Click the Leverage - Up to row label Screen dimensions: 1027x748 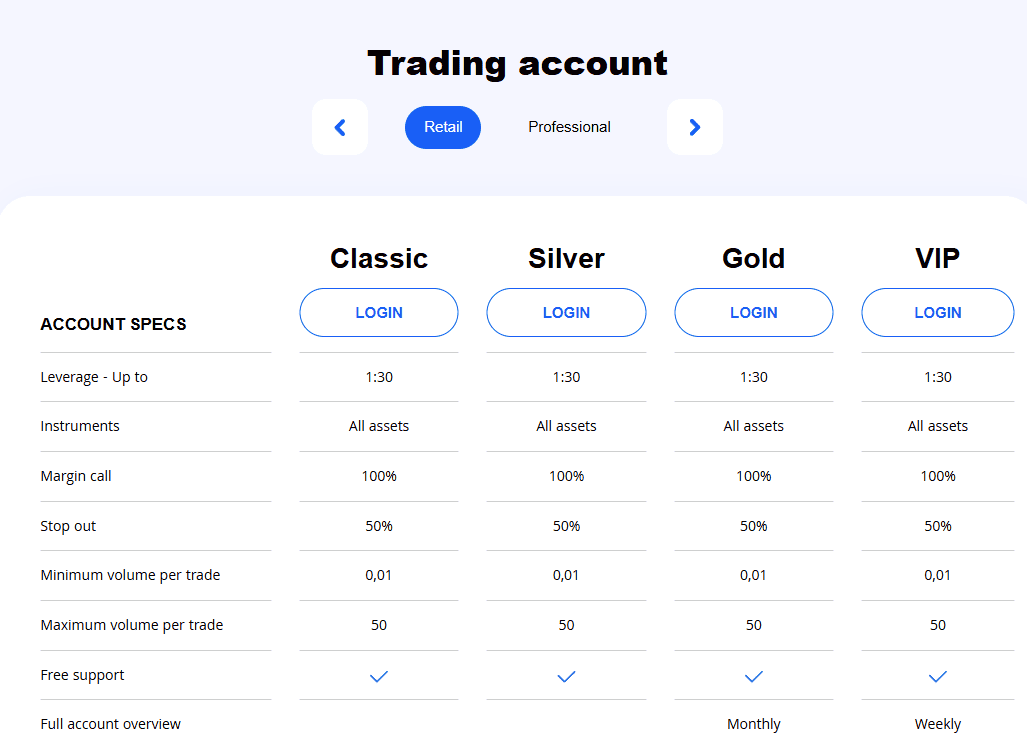95,377
